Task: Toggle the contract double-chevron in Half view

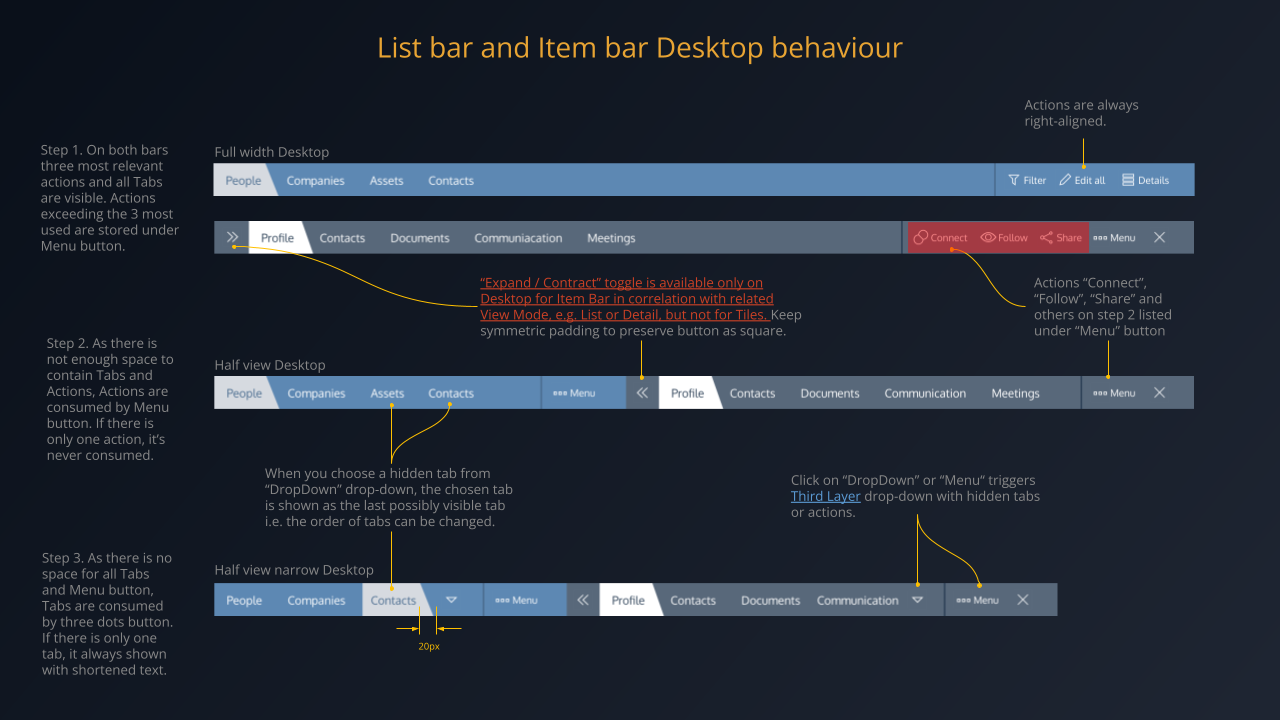Action: 642,392
